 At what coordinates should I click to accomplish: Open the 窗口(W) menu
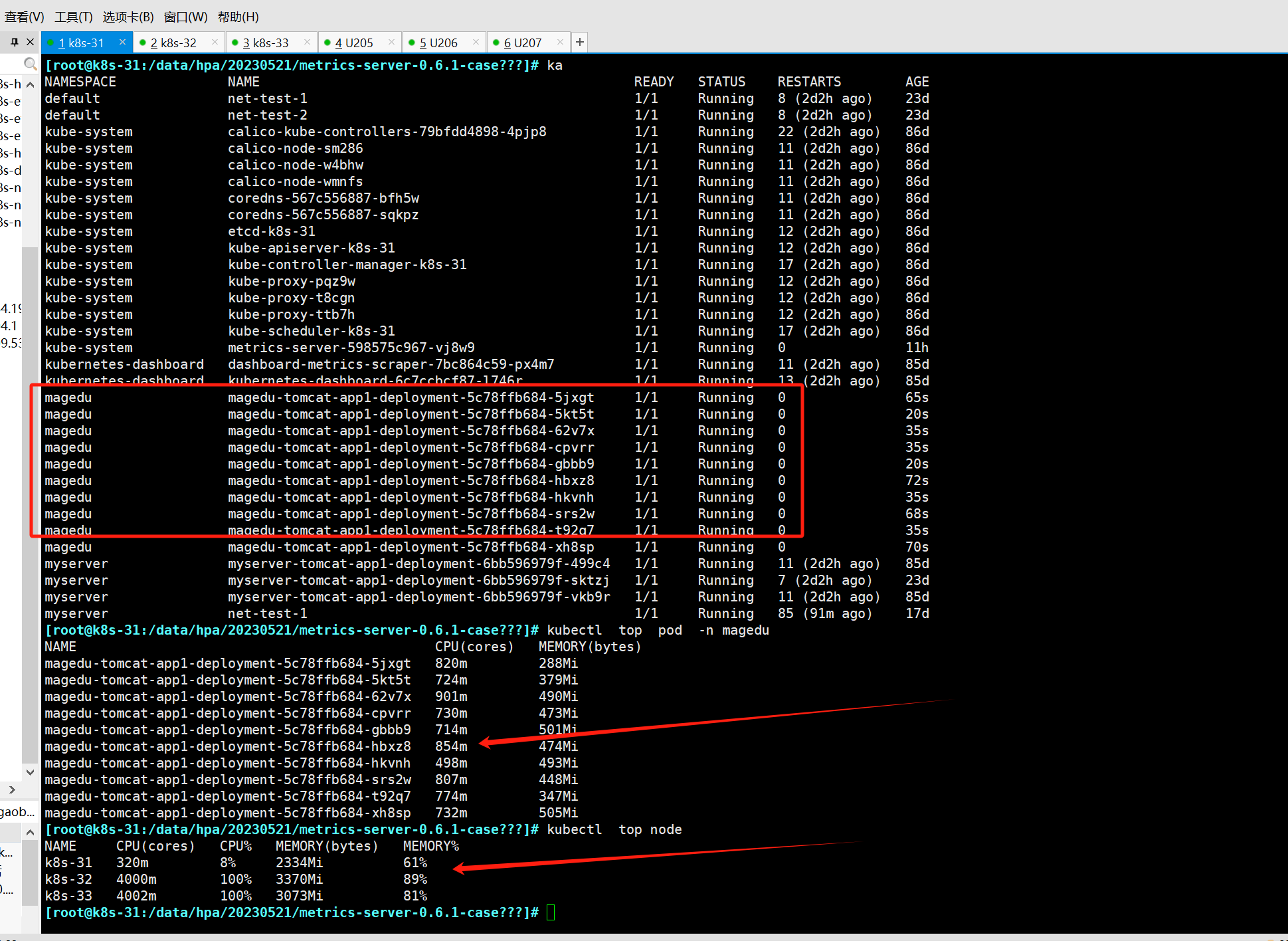coord(185,17)
